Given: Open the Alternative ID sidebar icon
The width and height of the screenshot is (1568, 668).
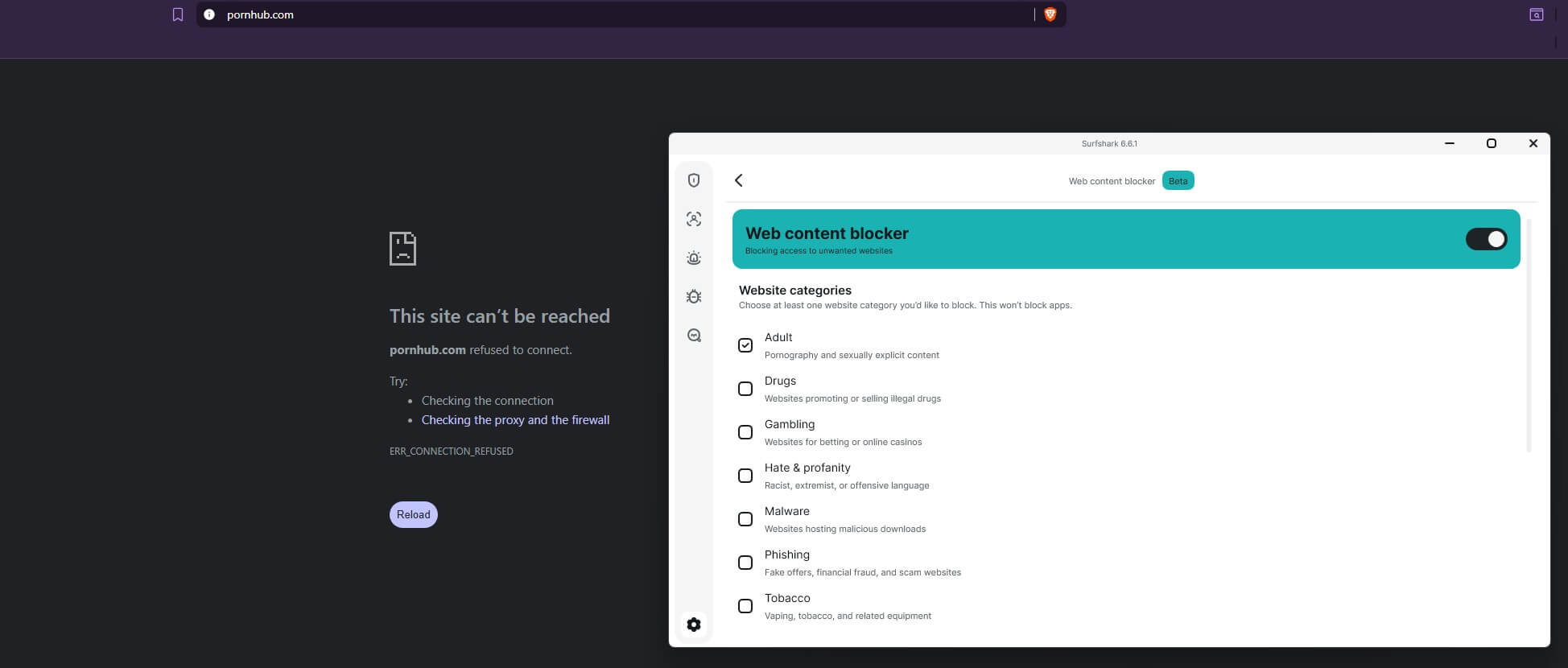Looking at the screenshot, I should point(694,219).
